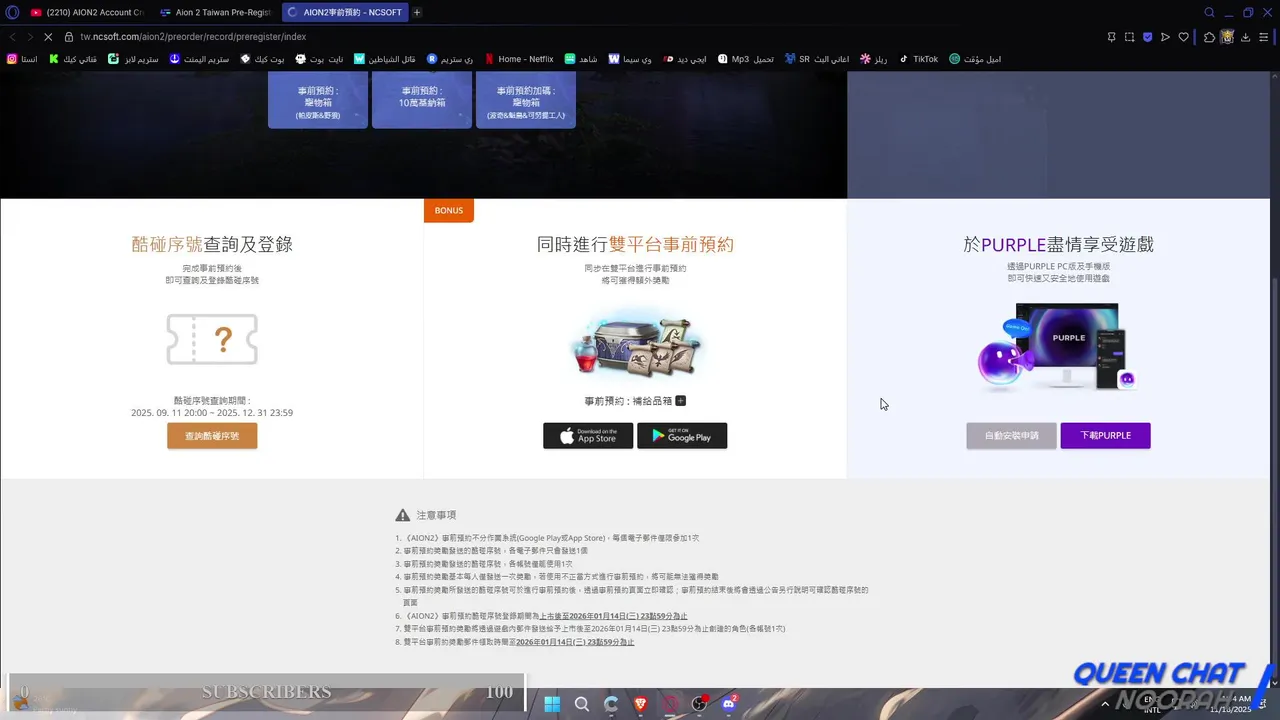This screenshot has height=720, width=1280.
Task: Select the AION2事前預約 - NCSOFT tab
Action: point(344,12)
